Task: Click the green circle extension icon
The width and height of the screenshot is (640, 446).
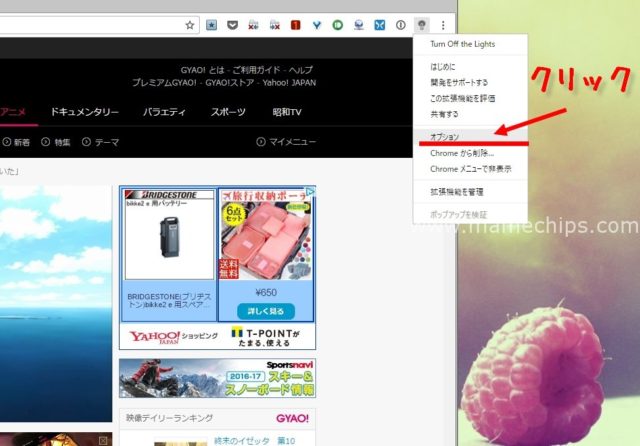Action: [338, 23]
